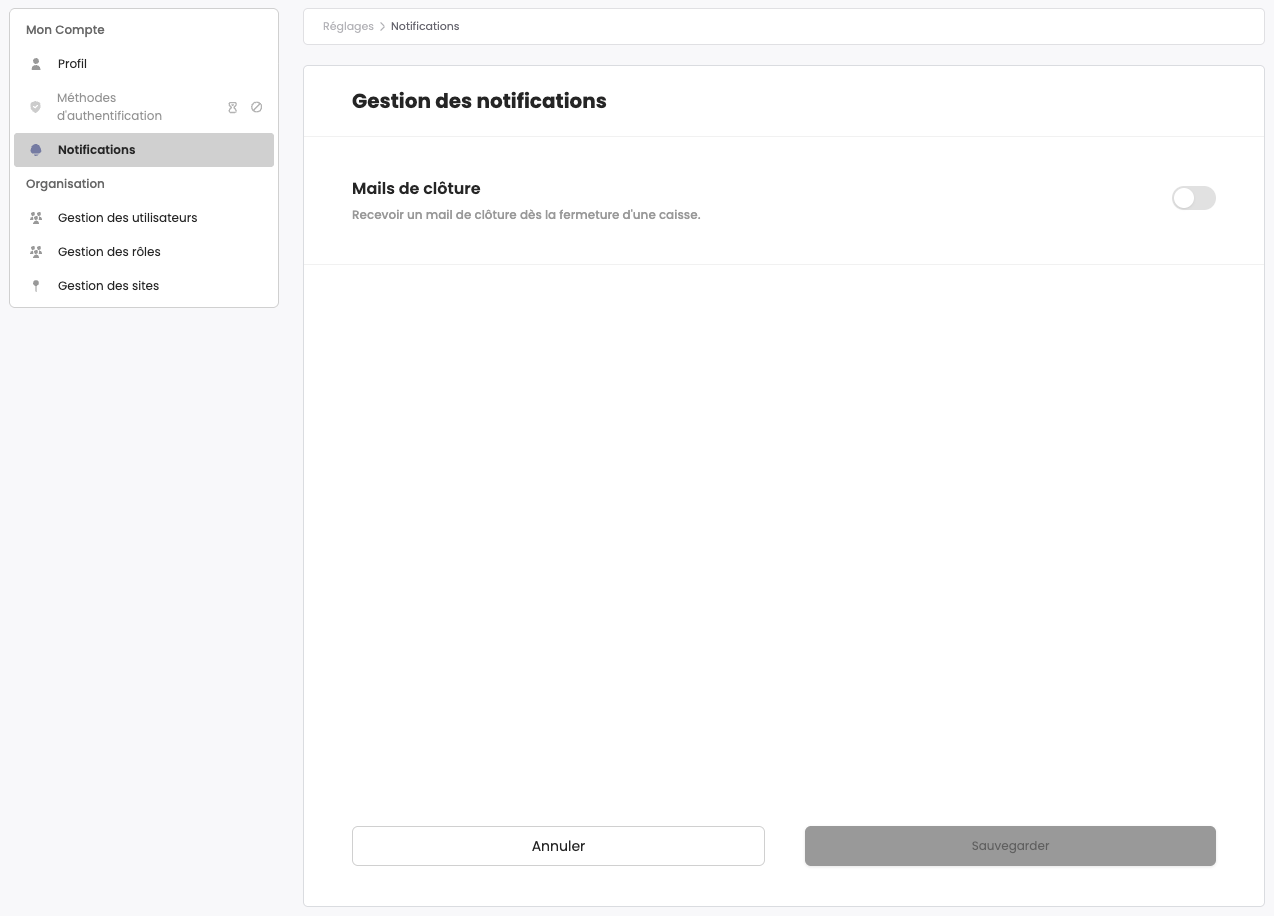Screen dimensions: 1274x916
Task: Click the Réglages breadcrumb link
Action: click(348, 27)
